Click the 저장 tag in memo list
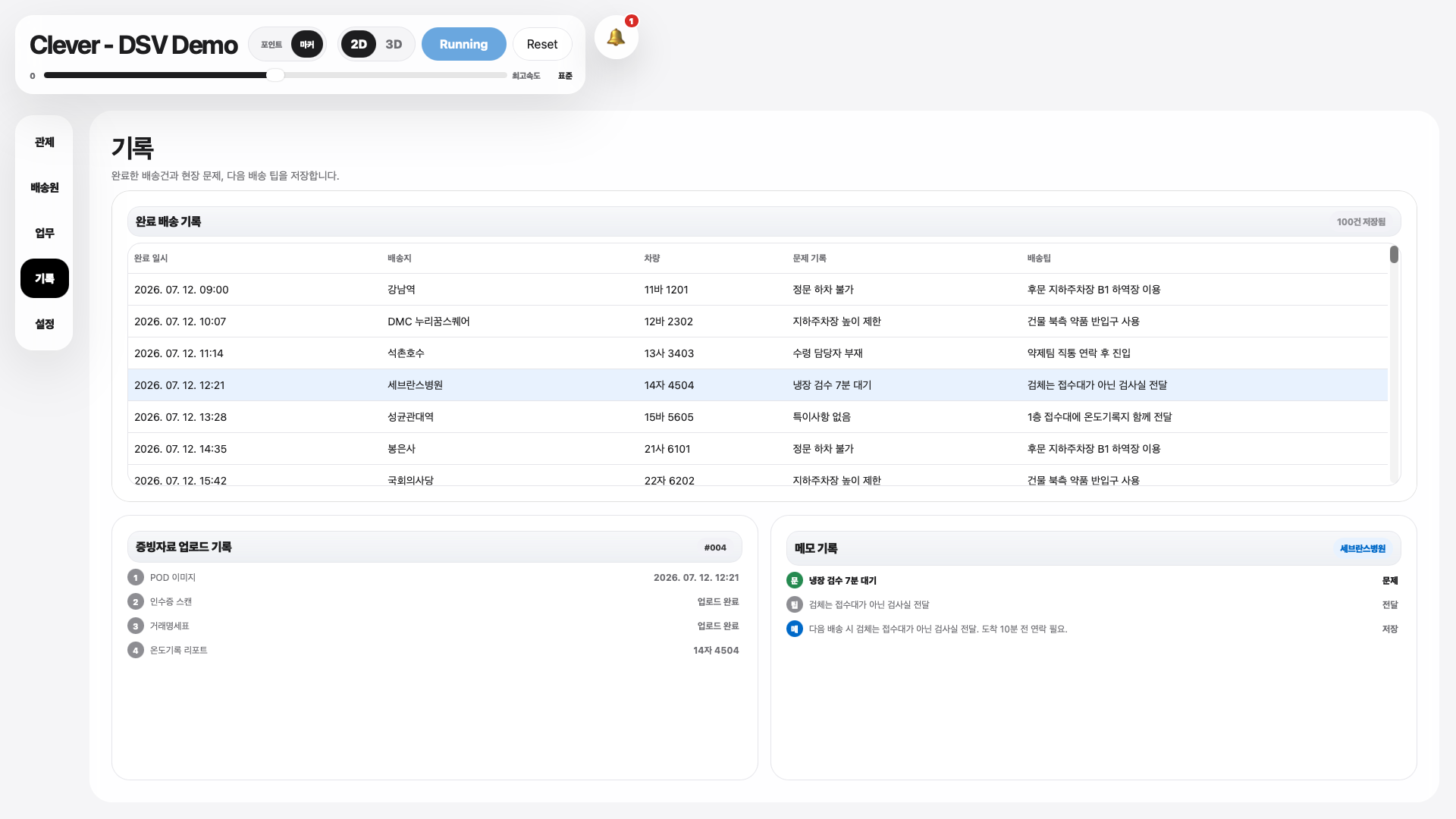The height and width of the screenshot is (819, 1456). [1390, 629]
